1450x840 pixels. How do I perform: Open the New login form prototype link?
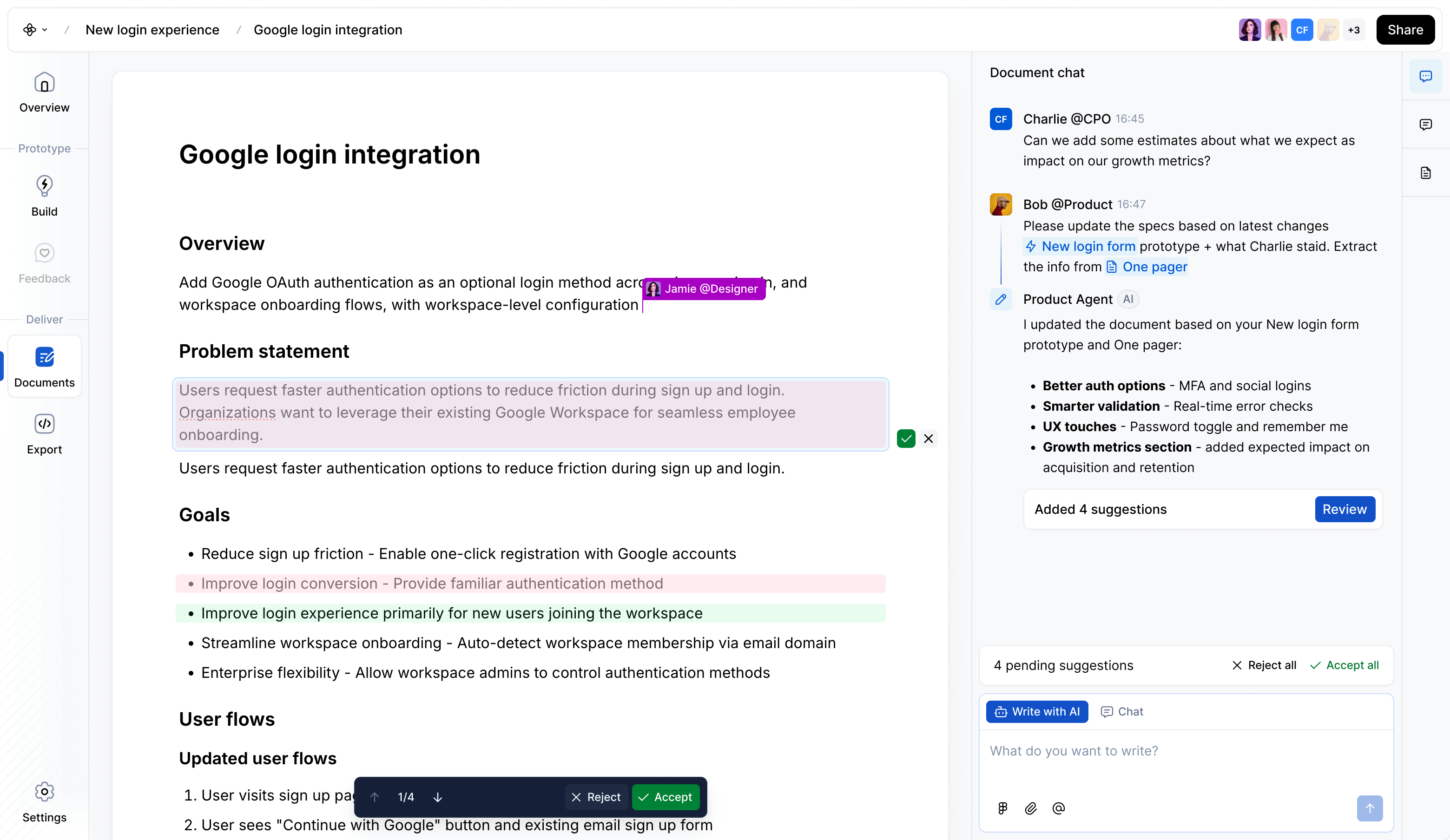(x=1081, y=246)
